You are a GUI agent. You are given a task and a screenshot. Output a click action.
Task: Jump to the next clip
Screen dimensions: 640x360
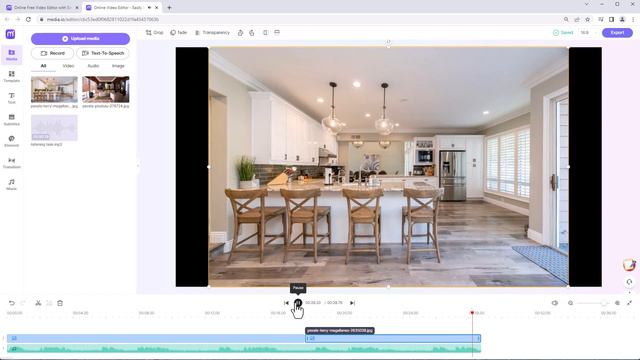coord(352,303)
